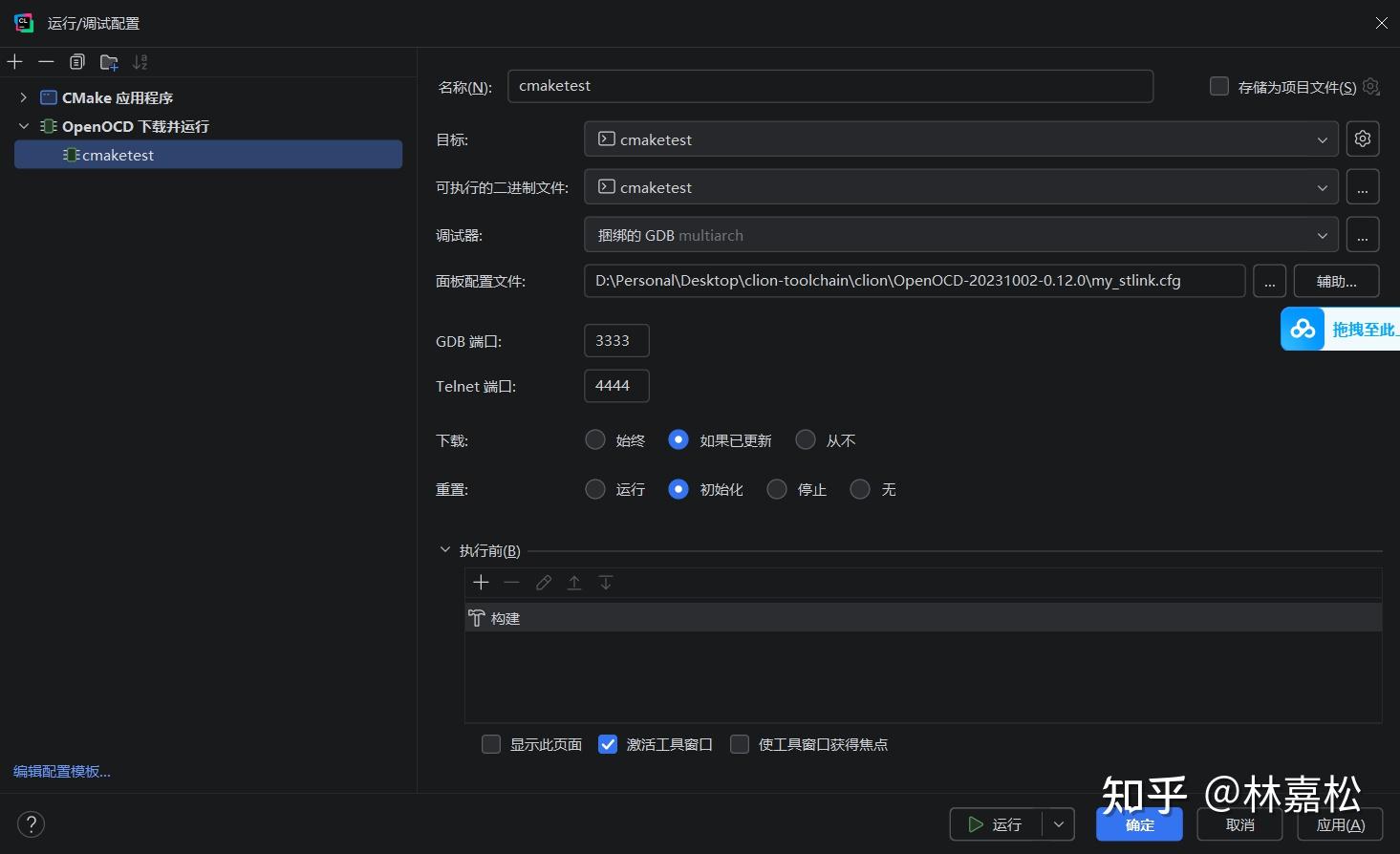Edit the selected before-launch task
Screen dimensions: 1400x854
pos(544,583)
